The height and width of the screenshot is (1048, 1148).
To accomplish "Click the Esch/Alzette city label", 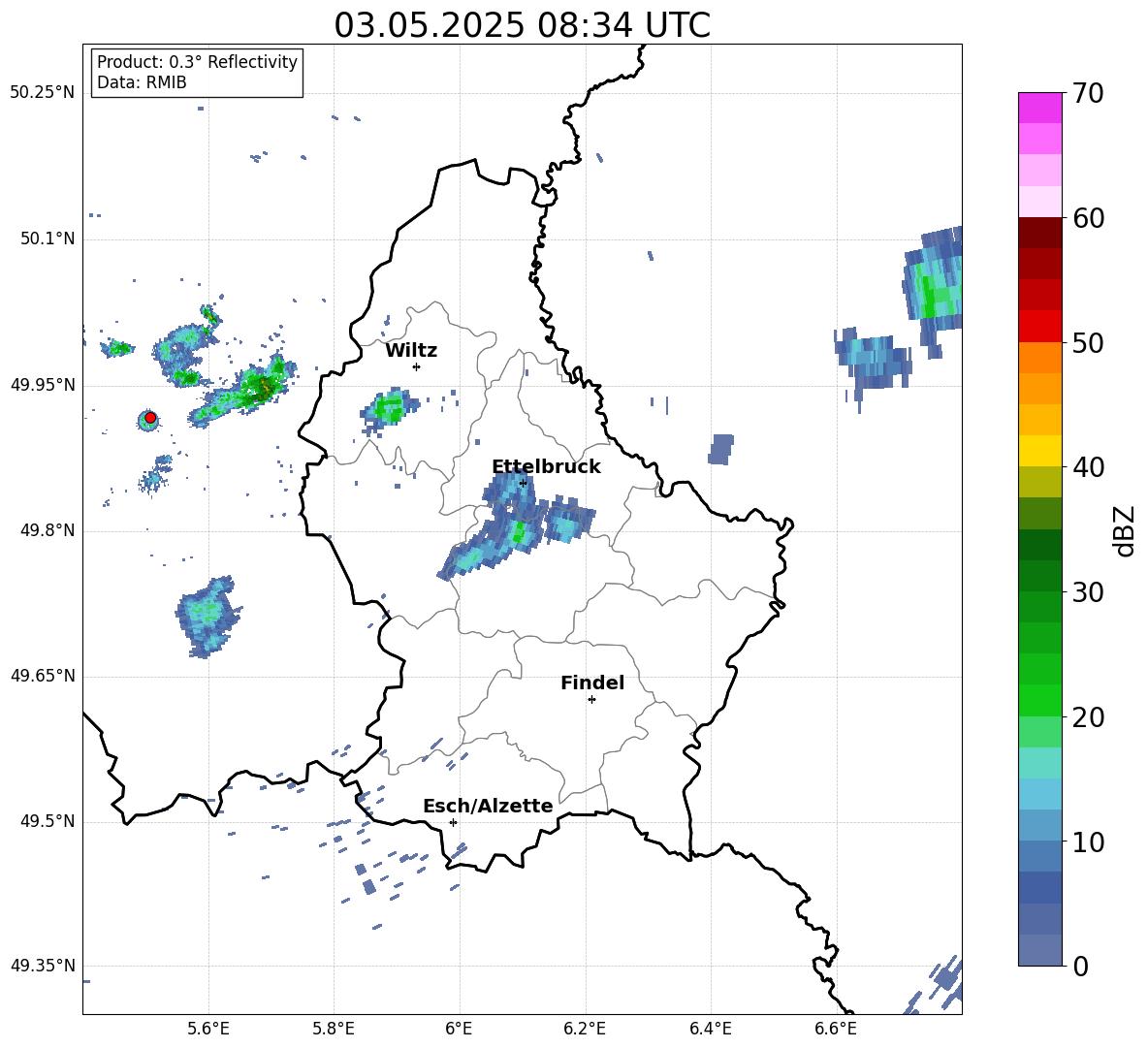I will click(488, 806).
